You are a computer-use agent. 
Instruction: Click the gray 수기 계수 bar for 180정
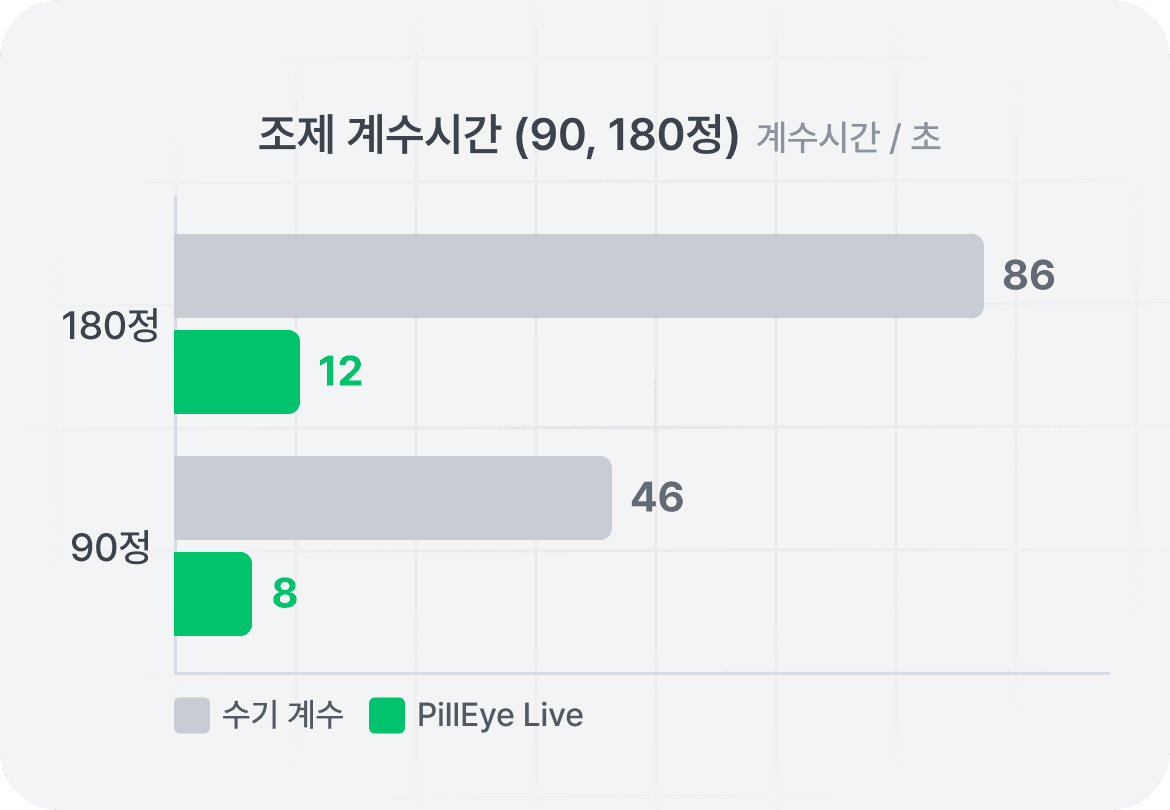(x=578, y=276)
